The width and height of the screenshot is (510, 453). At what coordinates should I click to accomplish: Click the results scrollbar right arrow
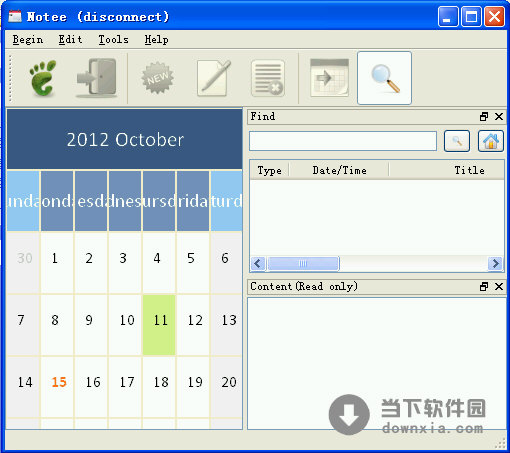[x=496, y=264]
